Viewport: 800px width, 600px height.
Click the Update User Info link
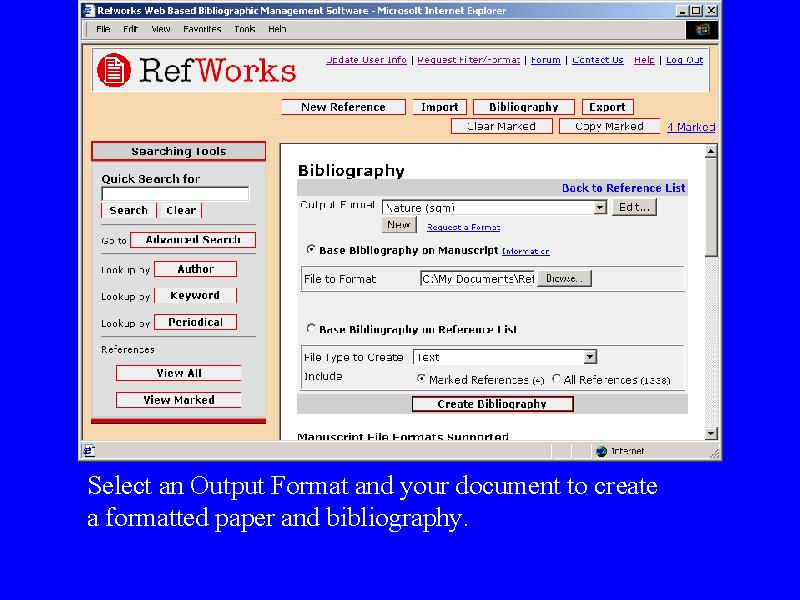click(366, 60)
